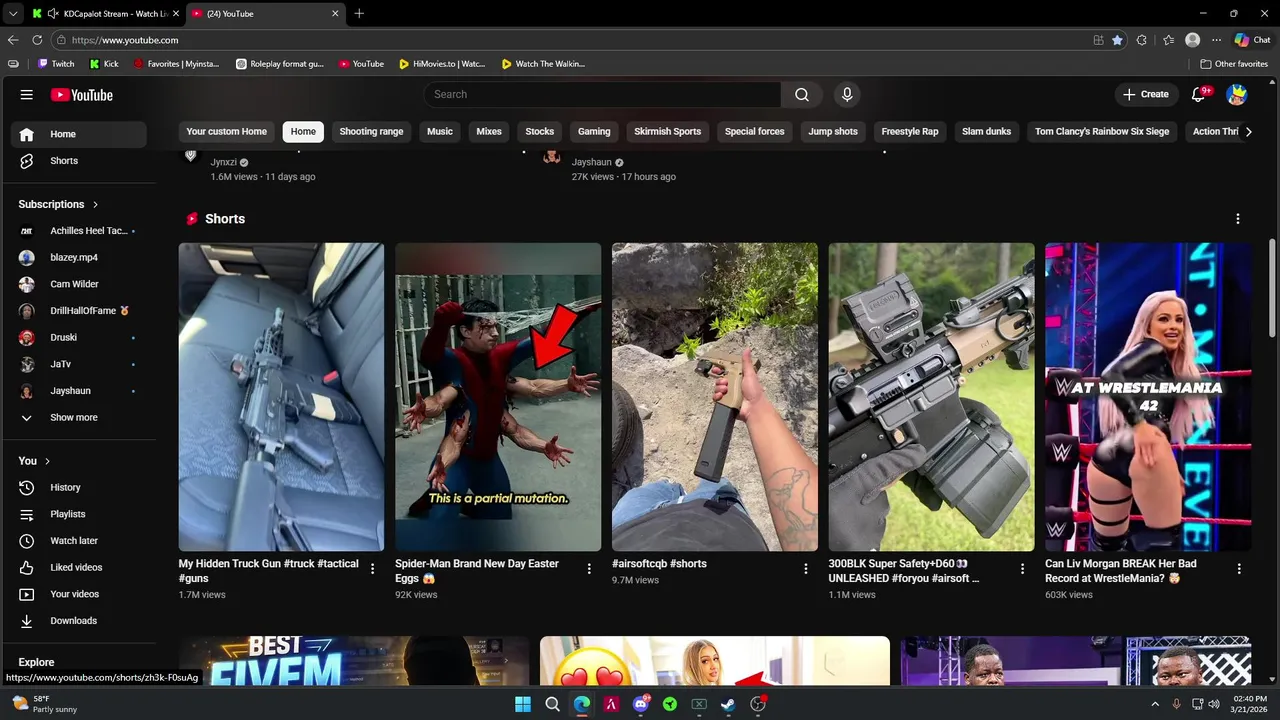Select the Freestyle Rap chip
Image resolution: width=1280 pixels, height=720 pixels.
click(910, 131)
